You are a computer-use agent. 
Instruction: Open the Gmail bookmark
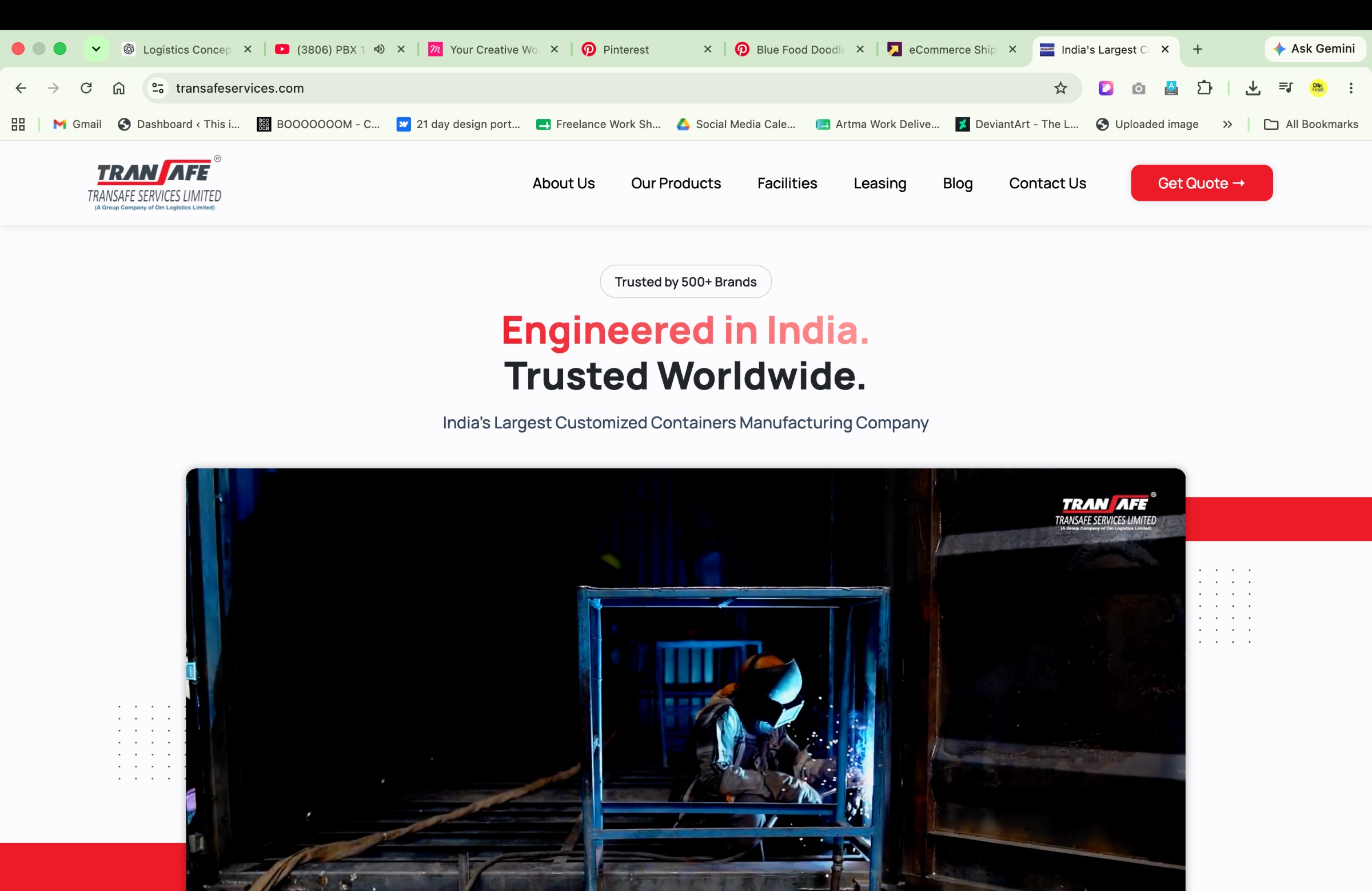click(77, 125)
